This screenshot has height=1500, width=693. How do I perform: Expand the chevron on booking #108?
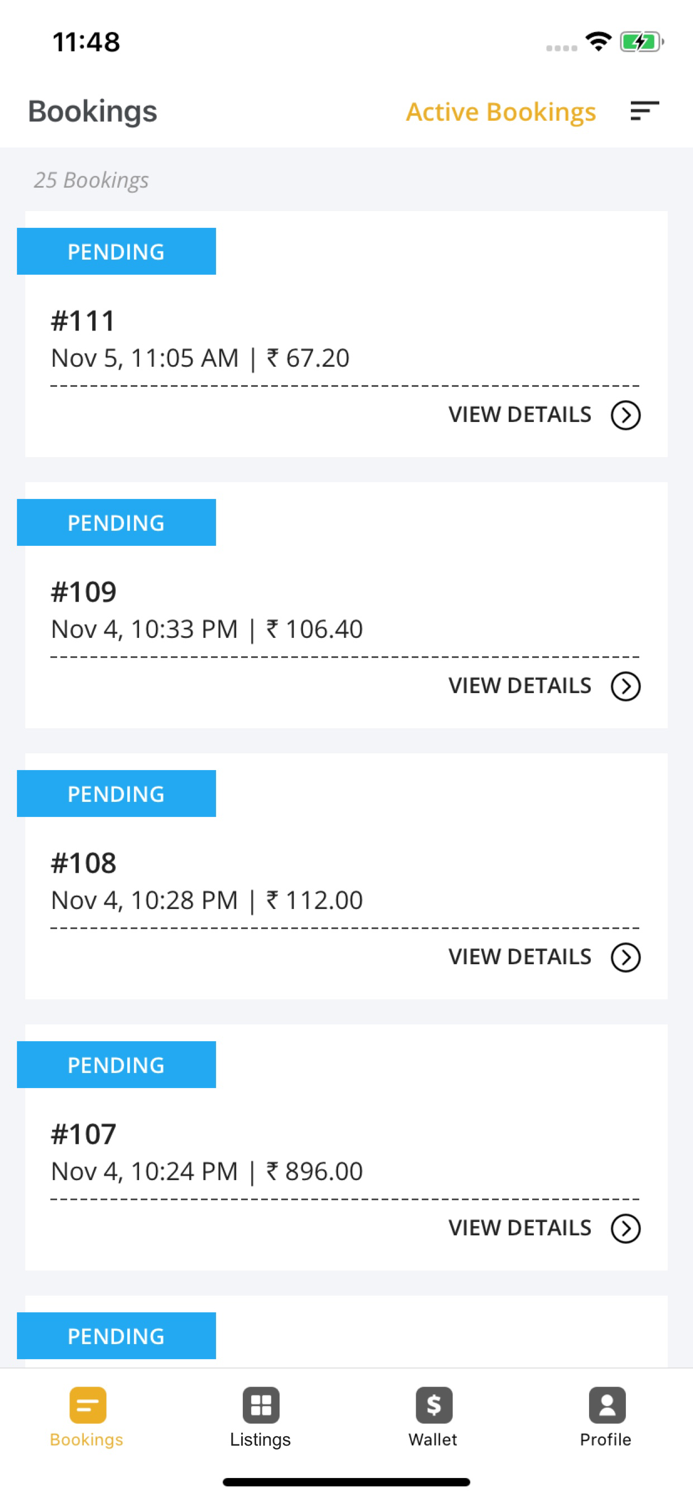click(626, 957)
